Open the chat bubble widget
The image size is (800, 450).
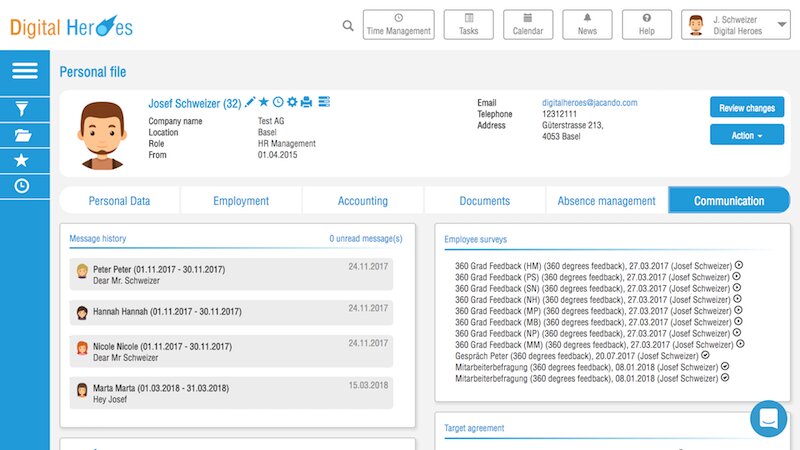coord(769,419)
